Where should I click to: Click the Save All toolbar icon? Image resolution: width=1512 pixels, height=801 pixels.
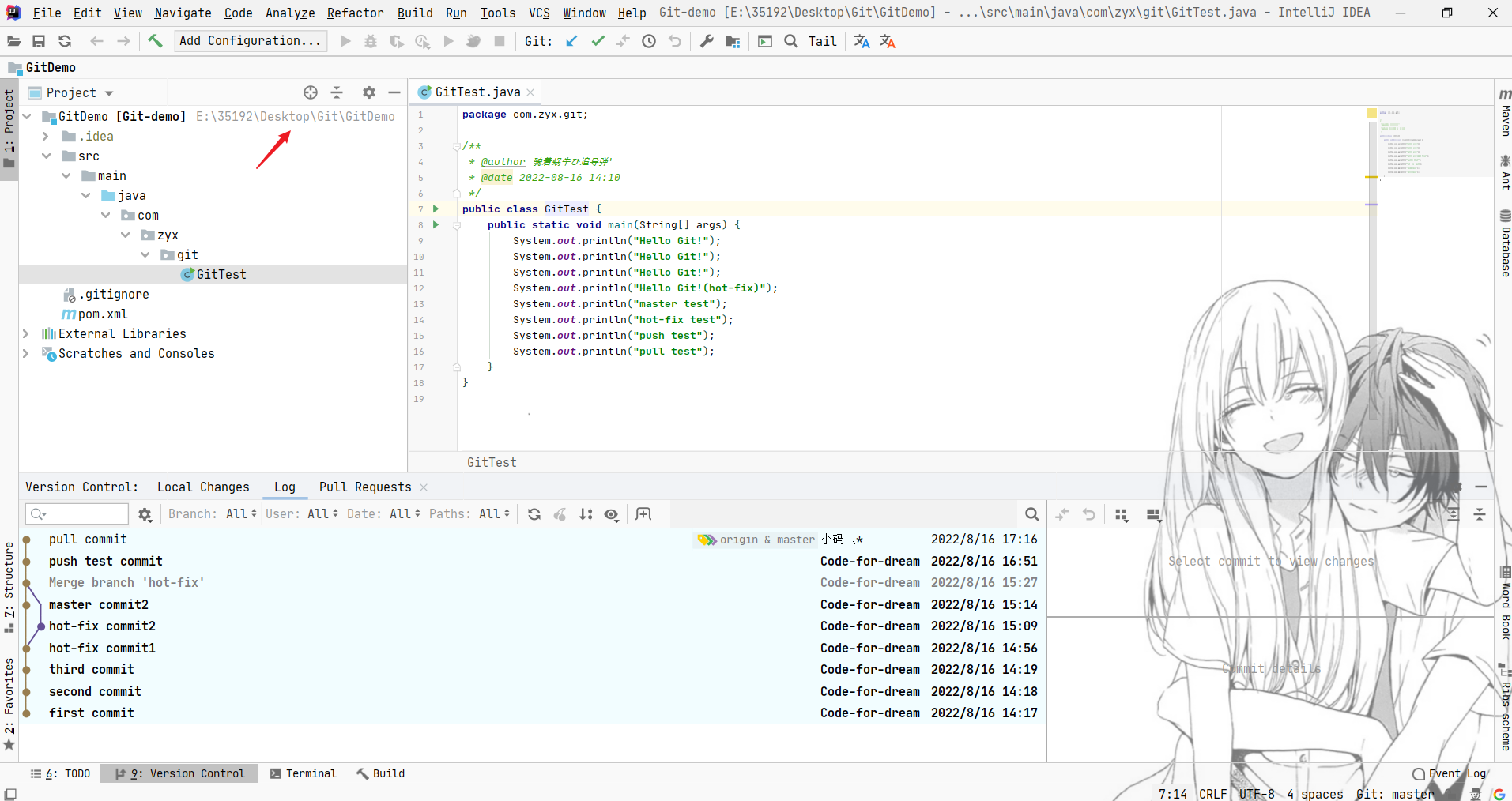pyautogui.click(x=39, y=41)
